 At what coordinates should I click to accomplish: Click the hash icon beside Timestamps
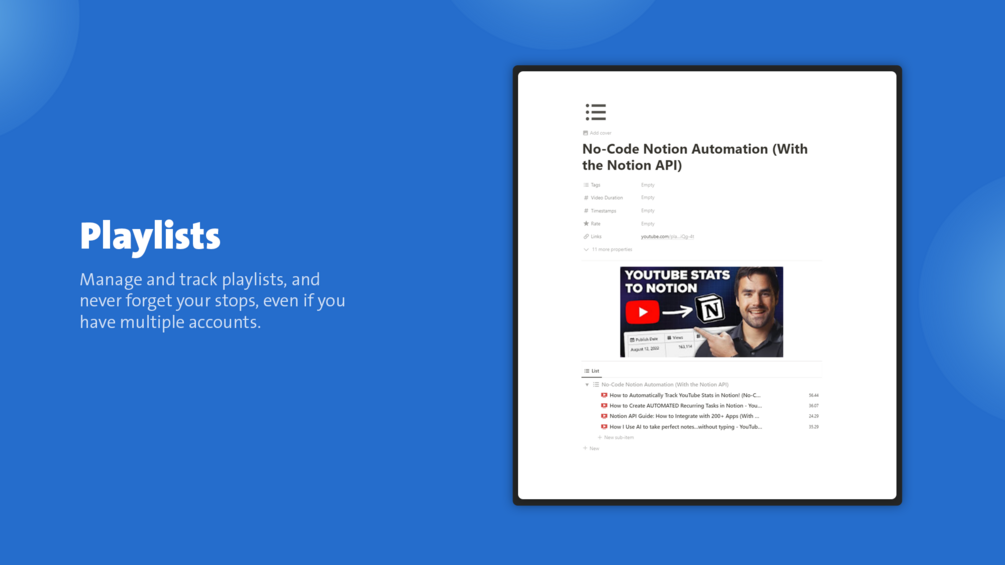tap(586, 211)
